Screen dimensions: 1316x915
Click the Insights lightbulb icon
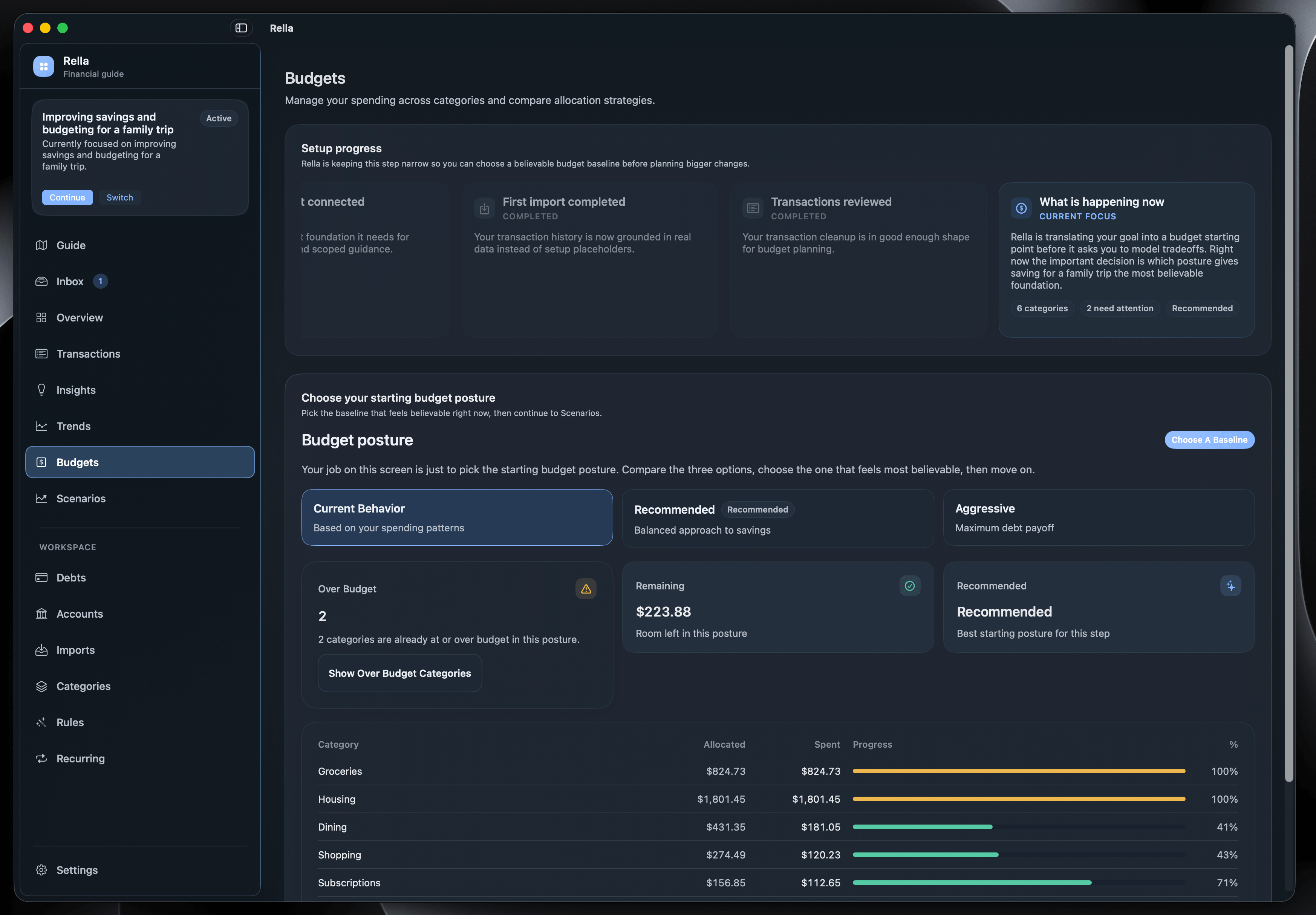click(41, 390)
